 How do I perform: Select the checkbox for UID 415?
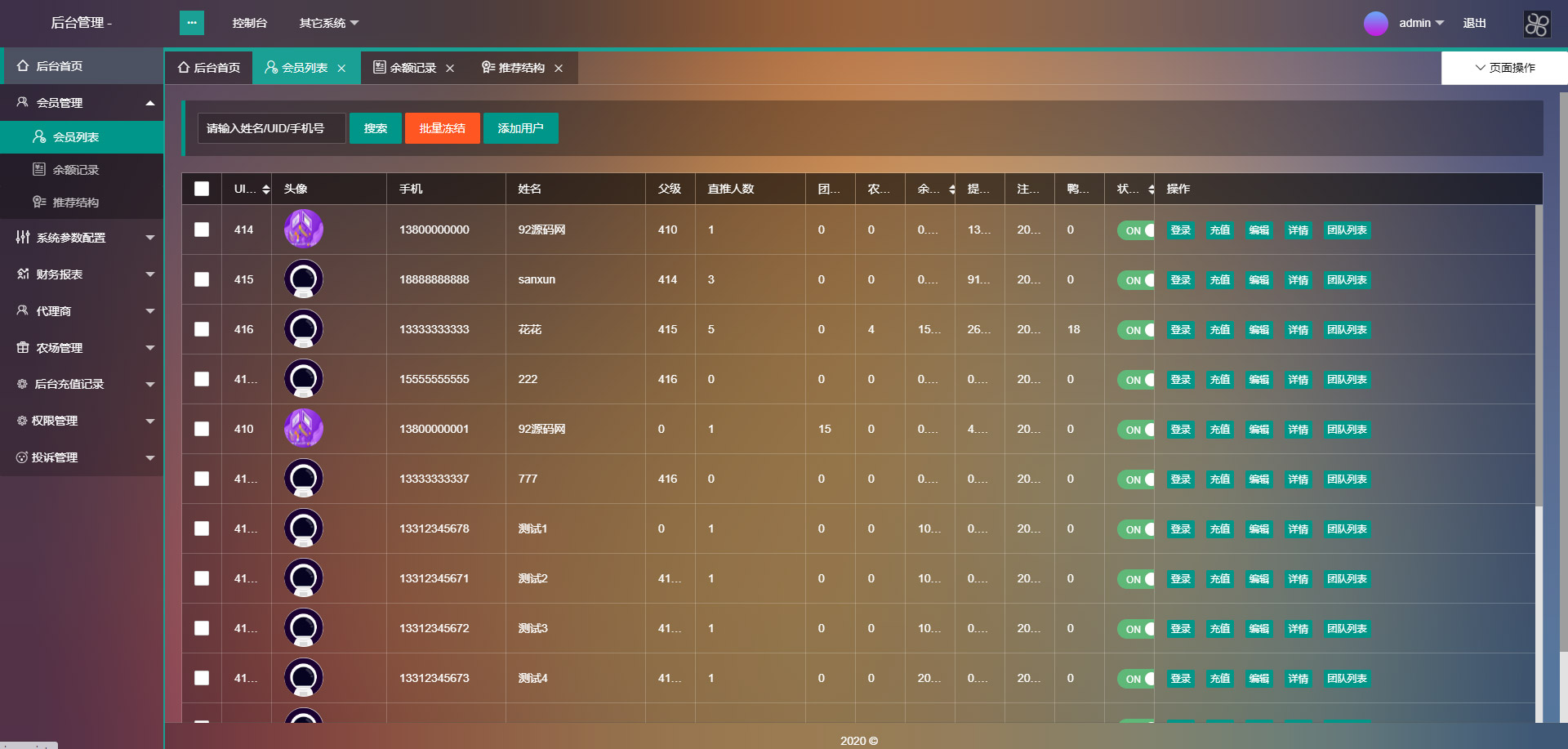pyautogui.click(x=202, y=279)
